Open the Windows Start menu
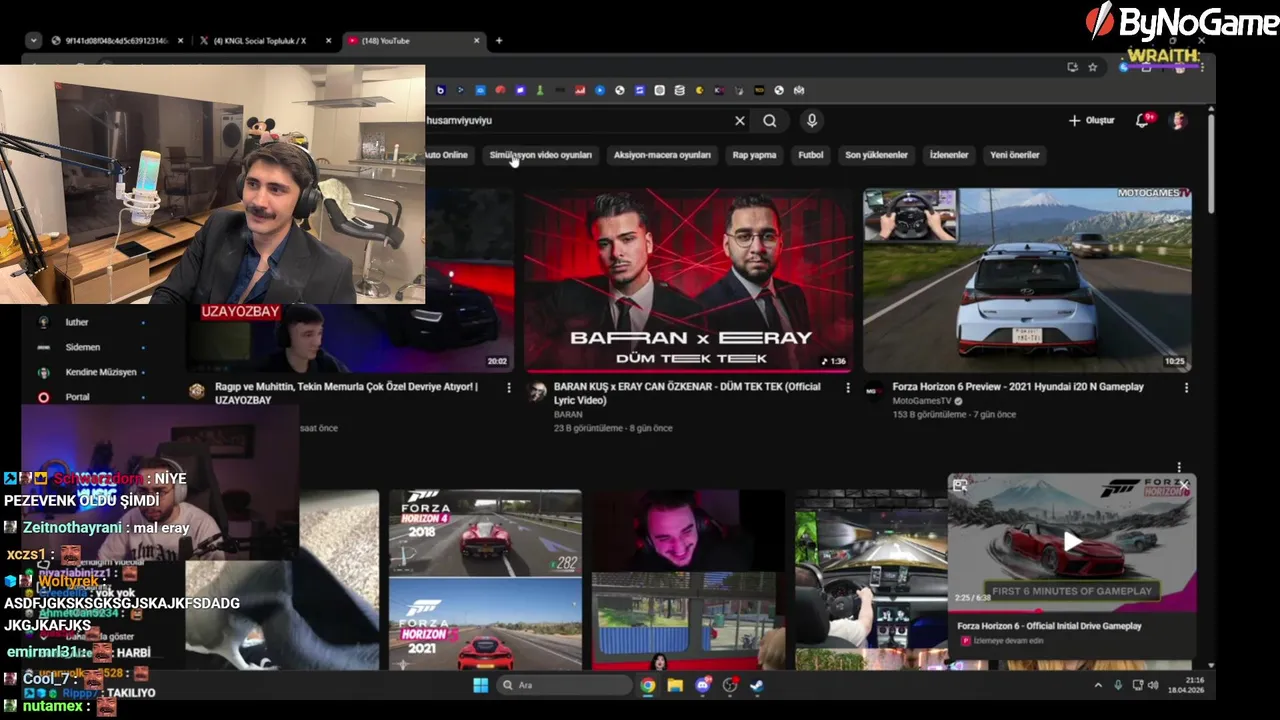The width and height of the screenshot is (1280, 720). pyautogui.click(x=480, y=685)
